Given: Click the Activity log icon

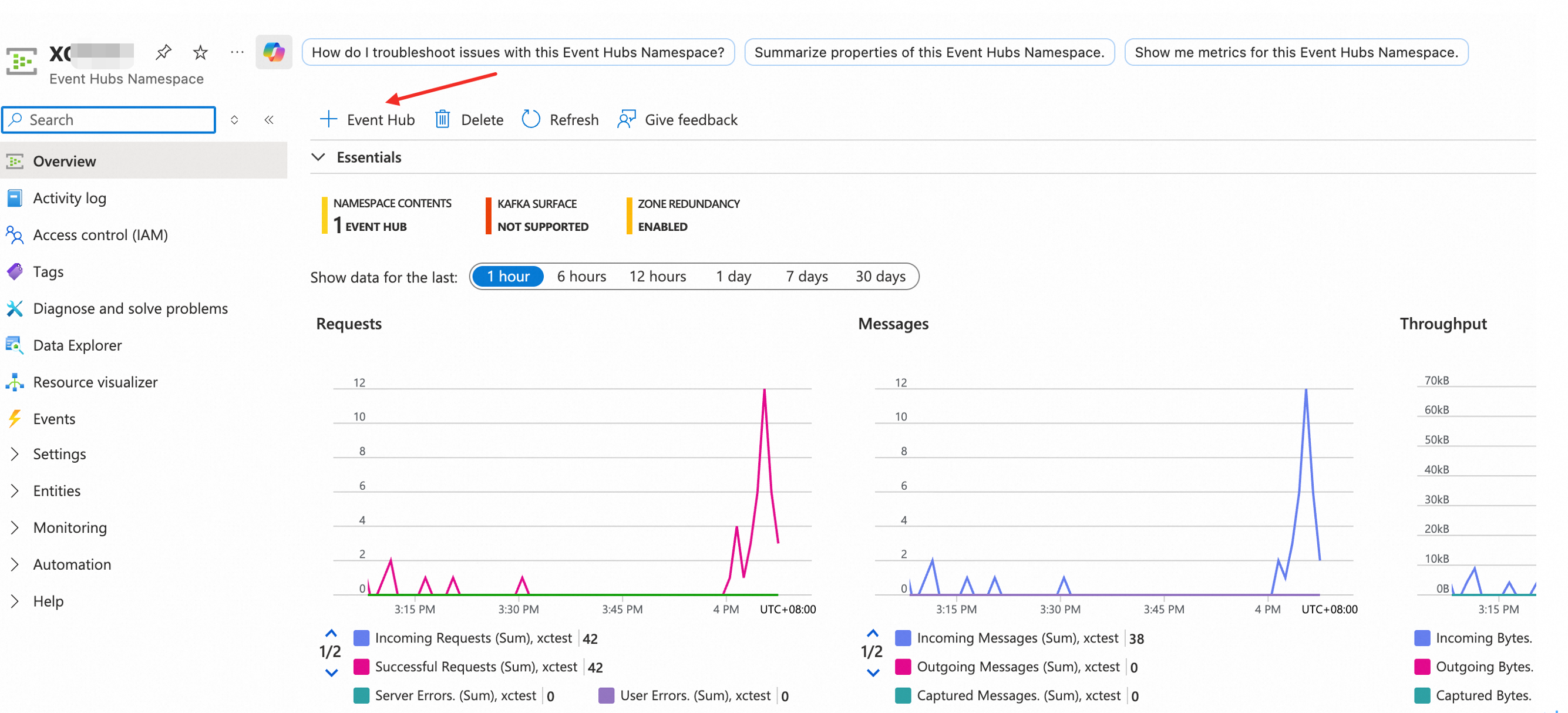Looking at the screenshot, I should 15,198.
